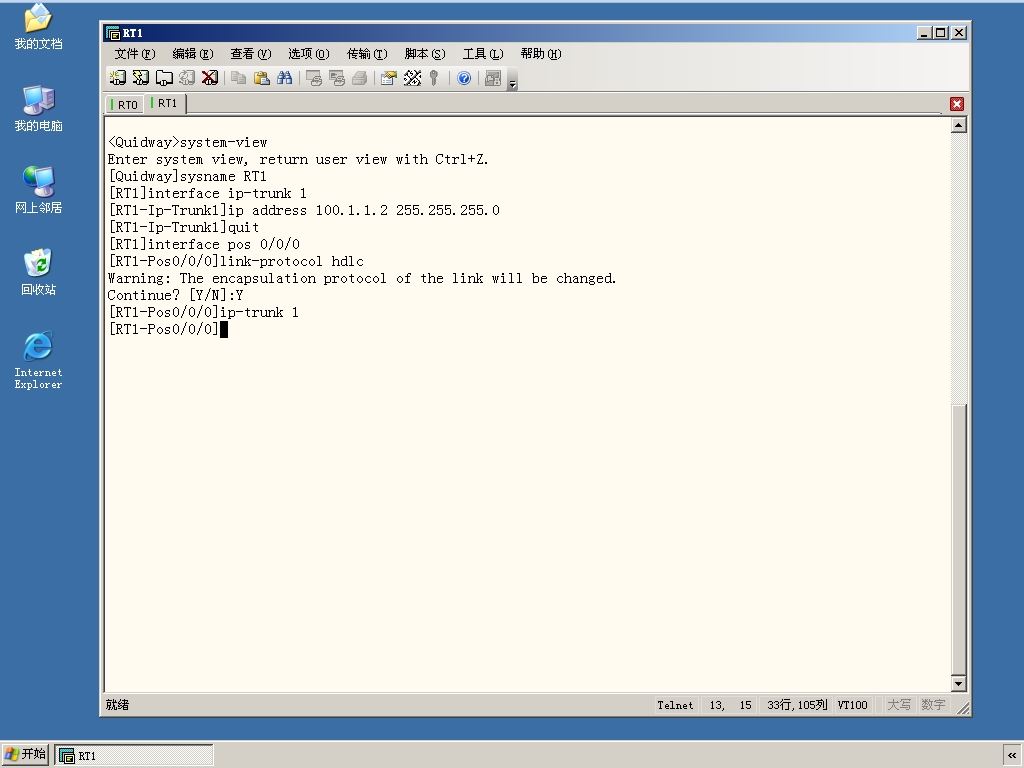Click the Connect in Tab icon
The image size is (1024, 768).
164,78
